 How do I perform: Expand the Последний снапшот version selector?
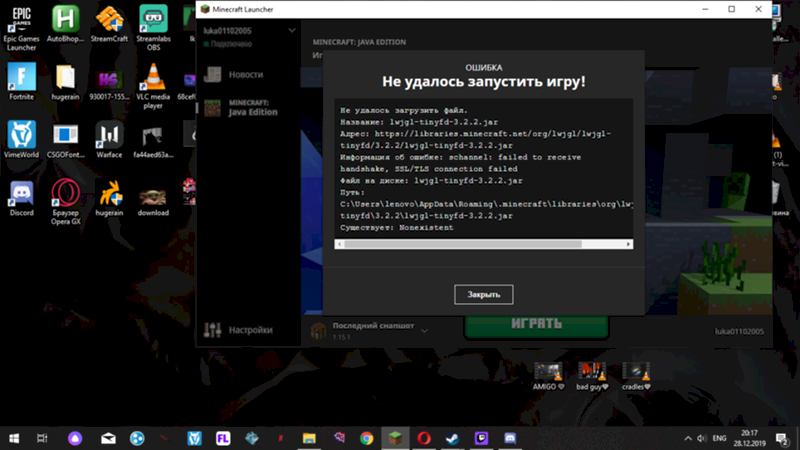coord(424,329)
